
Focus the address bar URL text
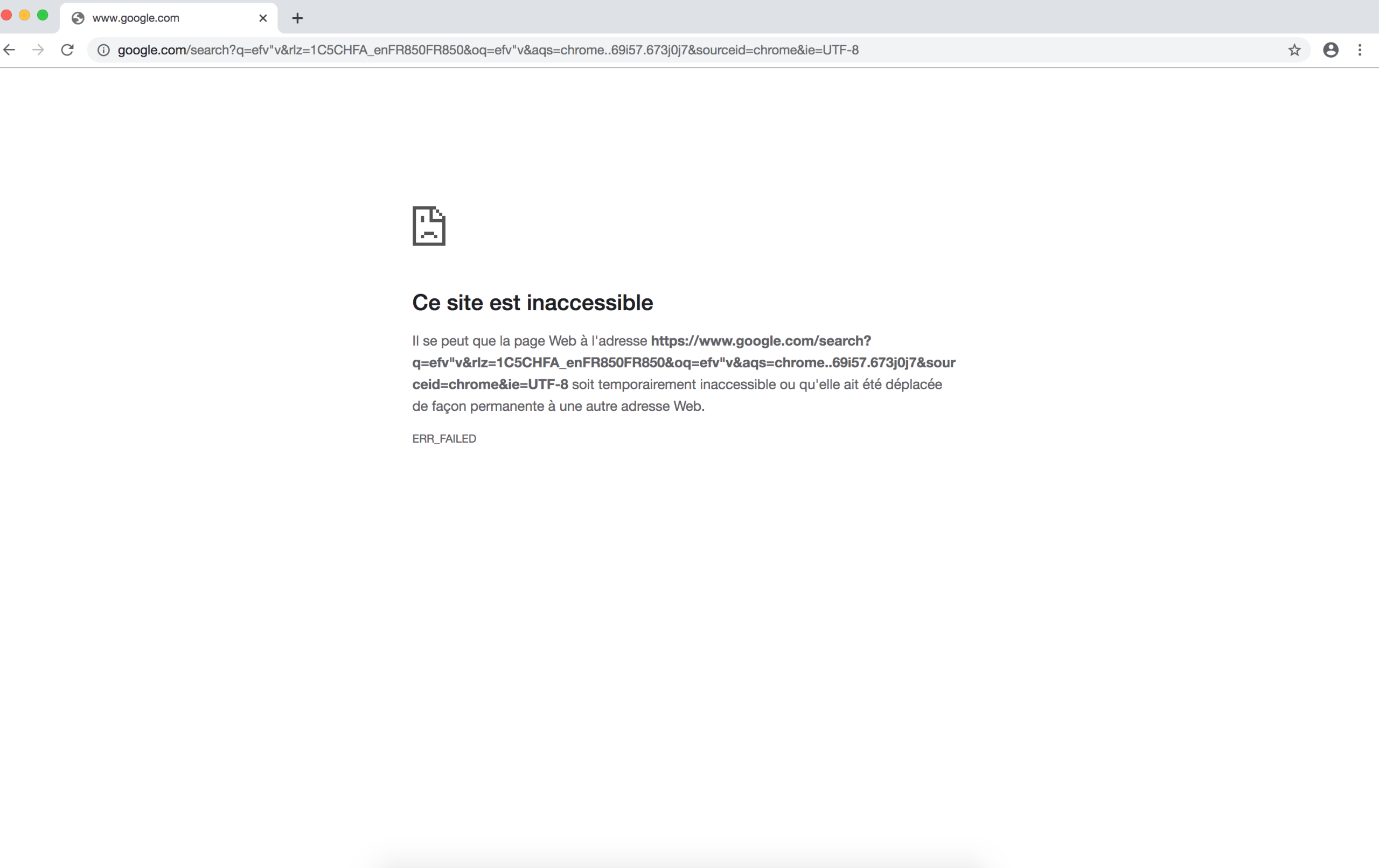[487, 51]
